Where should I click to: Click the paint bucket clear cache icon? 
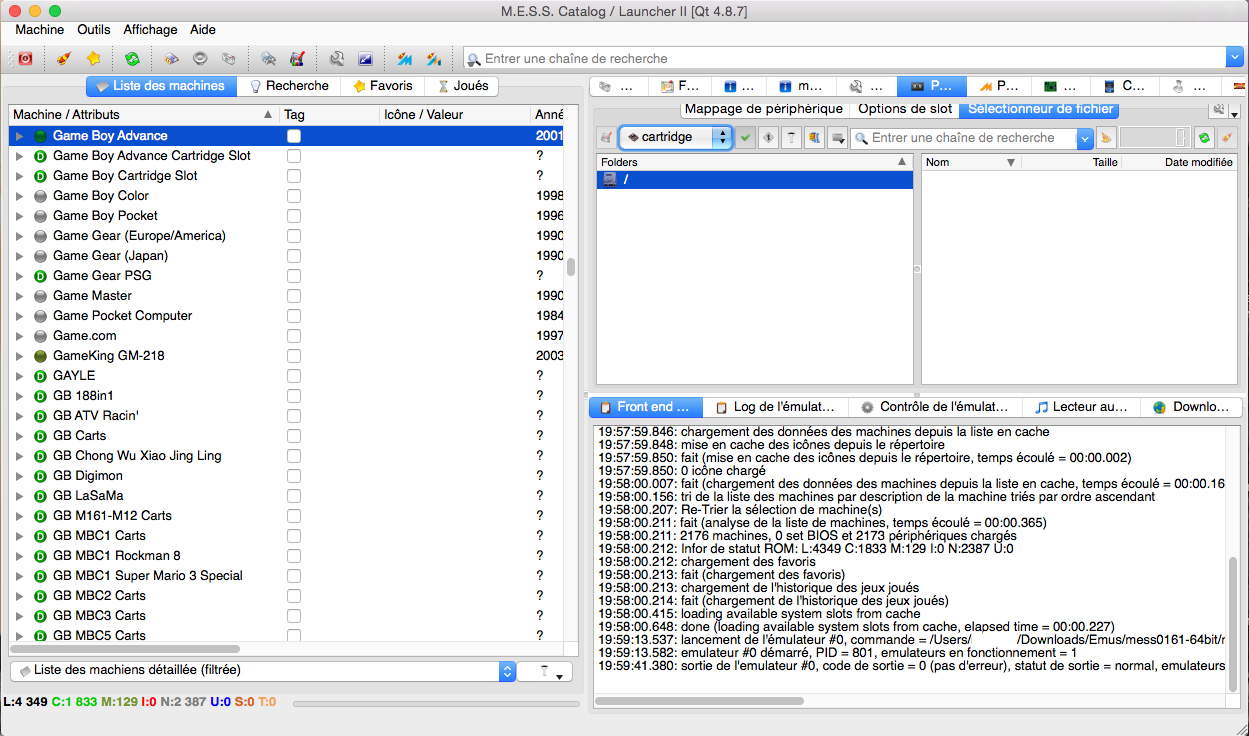tap(297, 59)
